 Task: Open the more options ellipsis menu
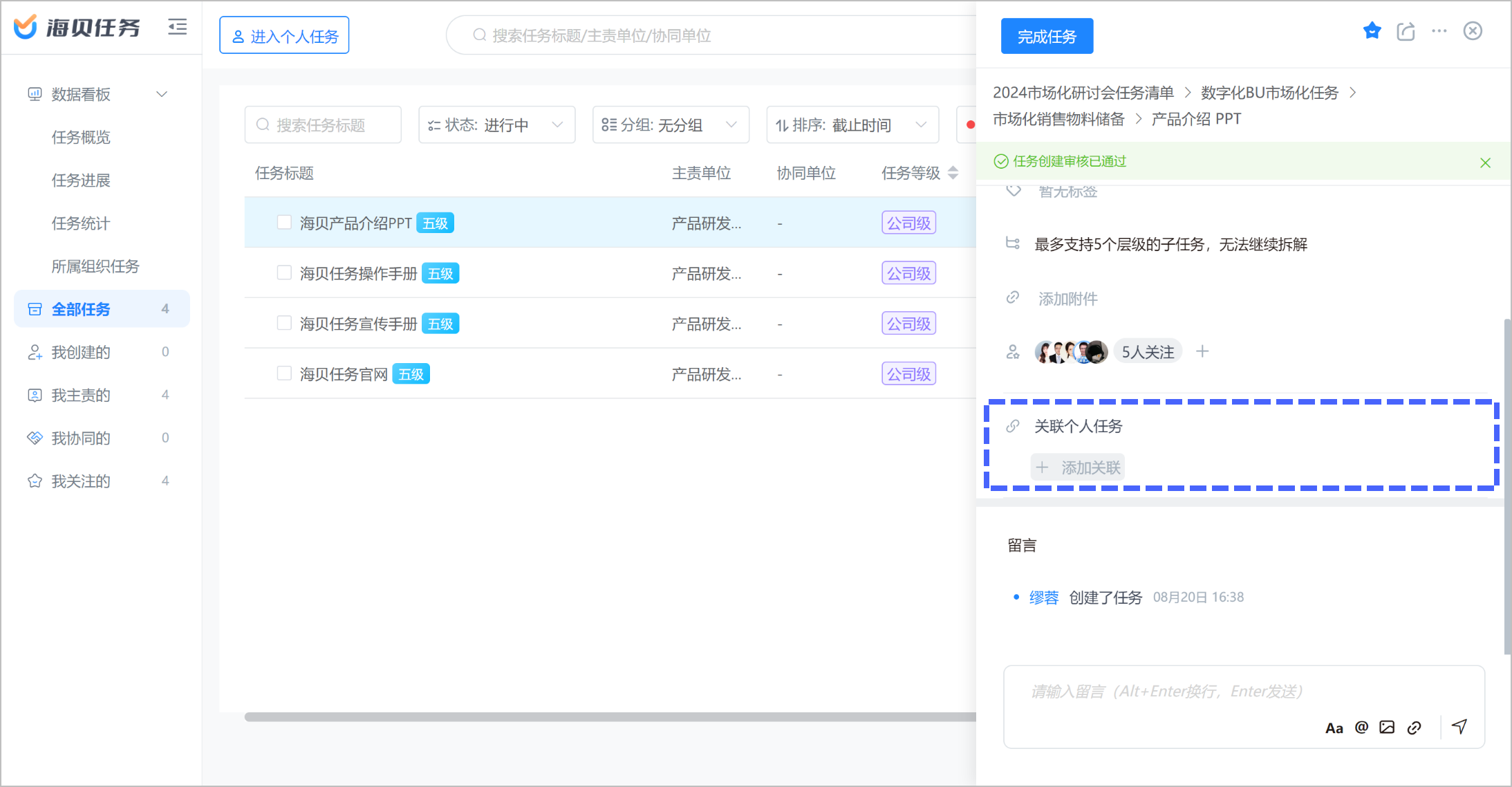[1439, 31]
